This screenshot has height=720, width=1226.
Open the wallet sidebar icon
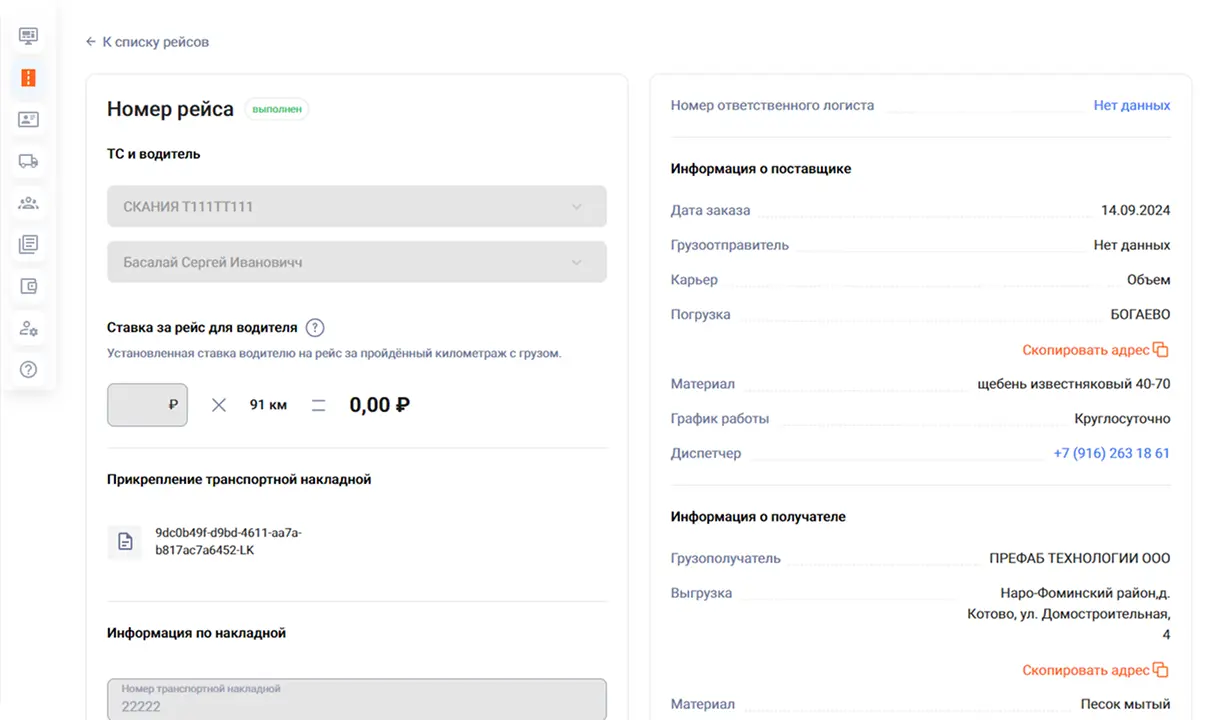click(28, 286)
